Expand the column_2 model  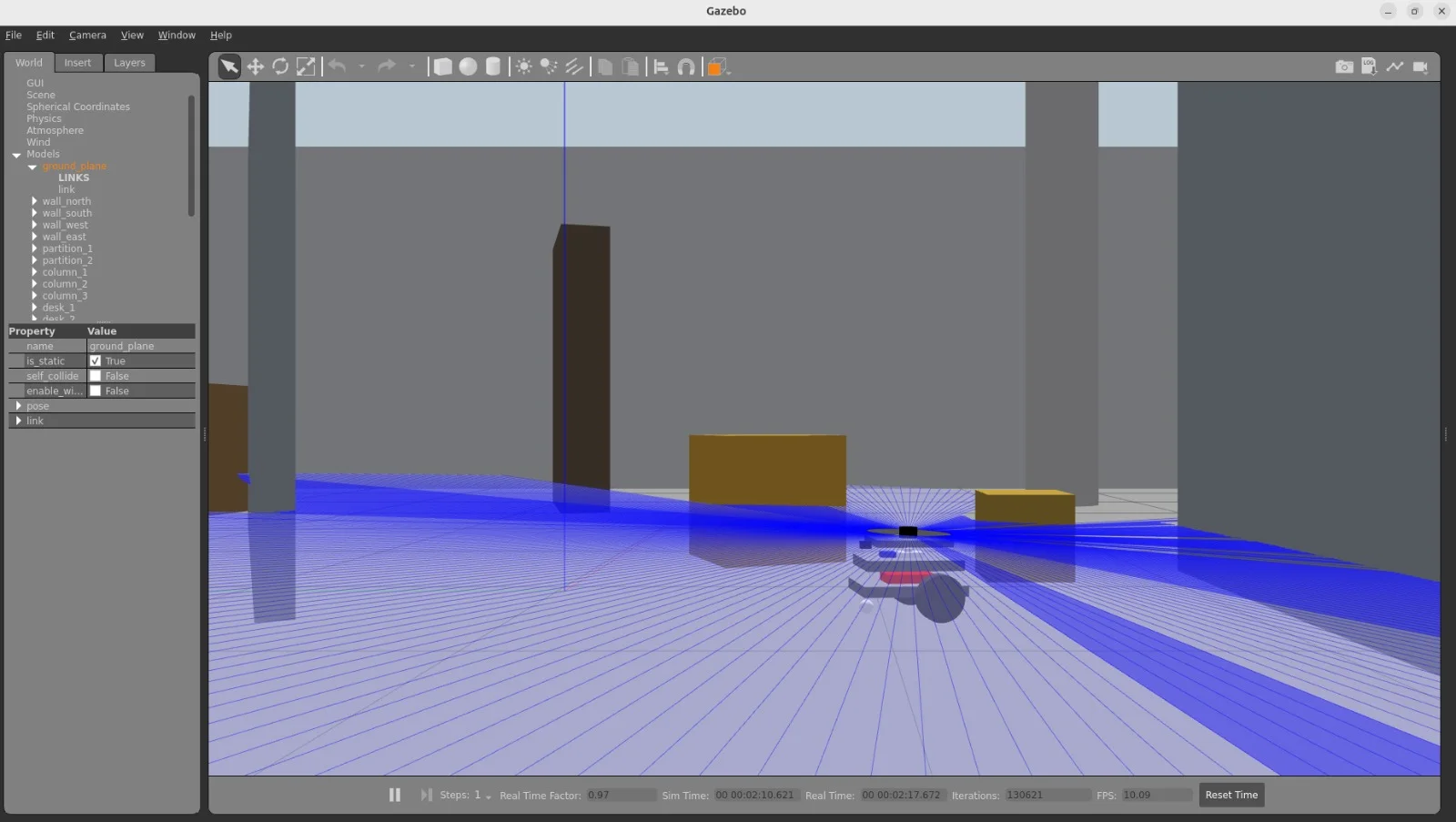[35, 284]
